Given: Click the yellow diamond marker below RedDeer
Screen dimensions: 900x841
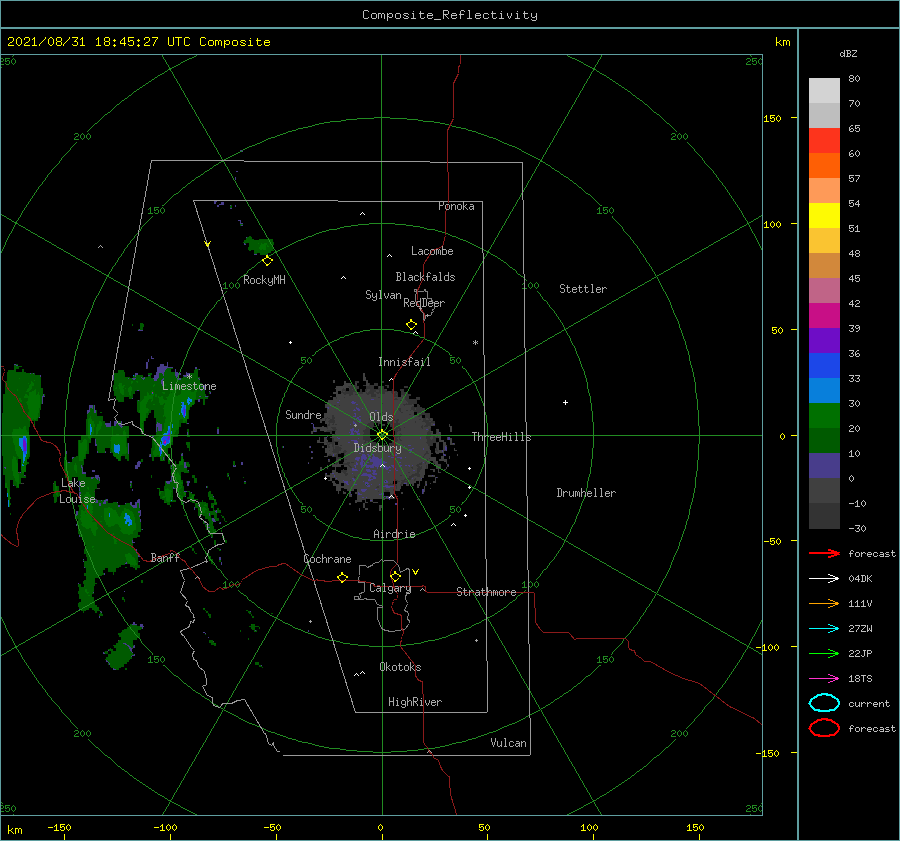Looking at the screenshot, I should coord(412,324).
